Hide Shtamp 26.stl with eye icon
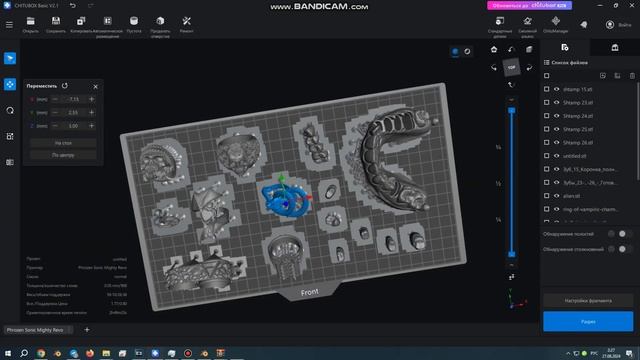Viewport: 640px width, 360px height. click(x=556, y=143)
